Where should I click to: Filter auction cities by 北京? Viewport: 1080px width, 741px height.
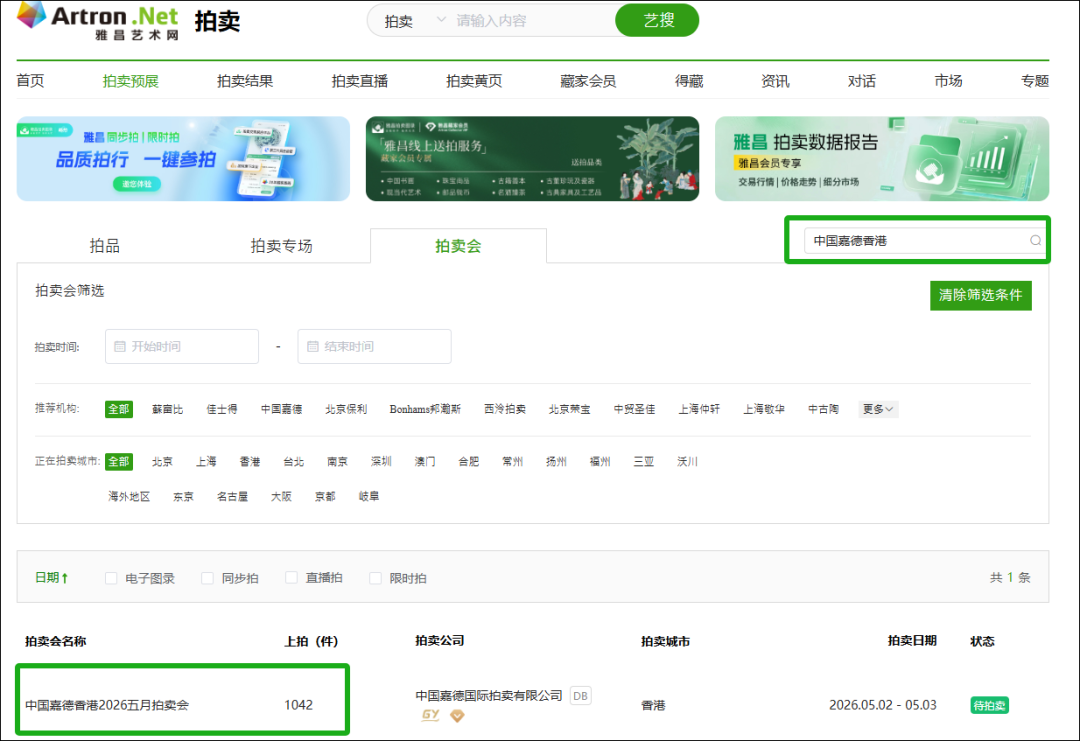(162, 461)
